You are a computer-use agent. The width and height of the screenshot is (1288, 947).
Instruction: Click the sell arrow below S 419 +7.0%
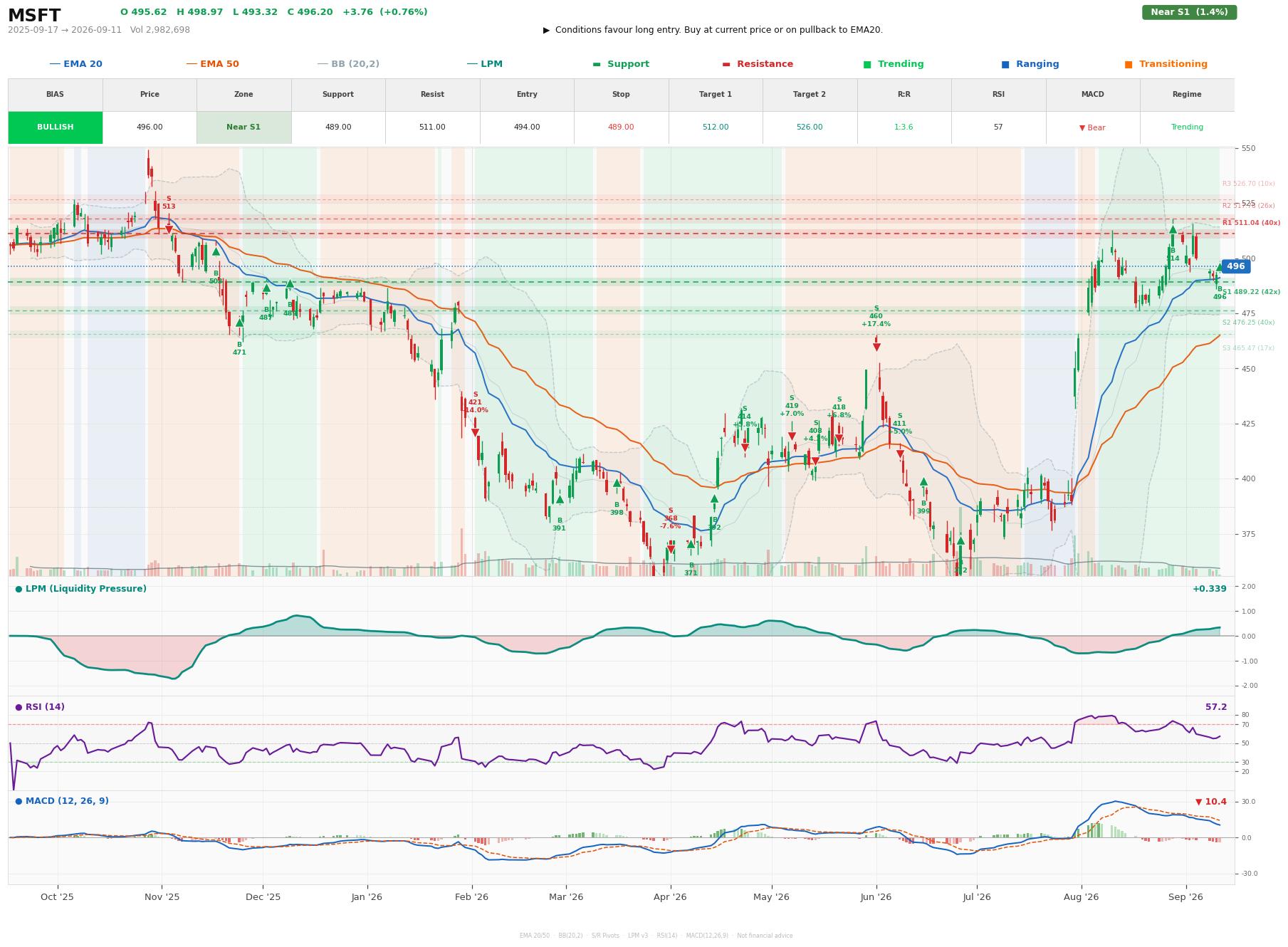[x=792, y=436]
